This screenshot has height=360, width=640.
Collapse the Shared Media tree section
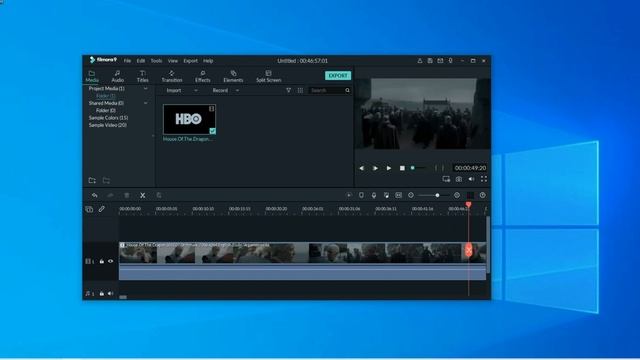(x=145, y=103)
